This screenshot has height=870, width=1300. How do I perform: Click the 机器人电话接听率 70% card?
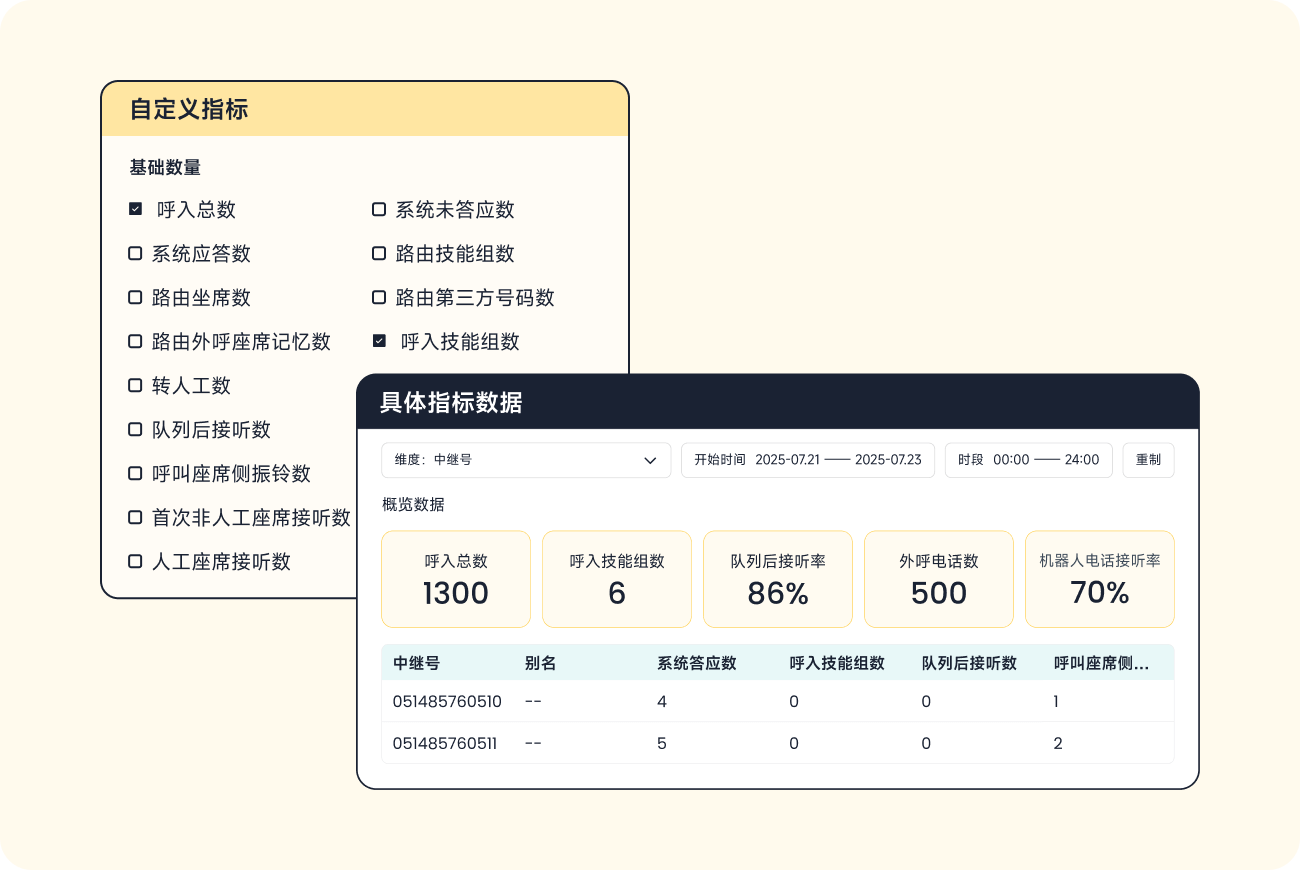pyautogui.click(x=1099, y=578)
